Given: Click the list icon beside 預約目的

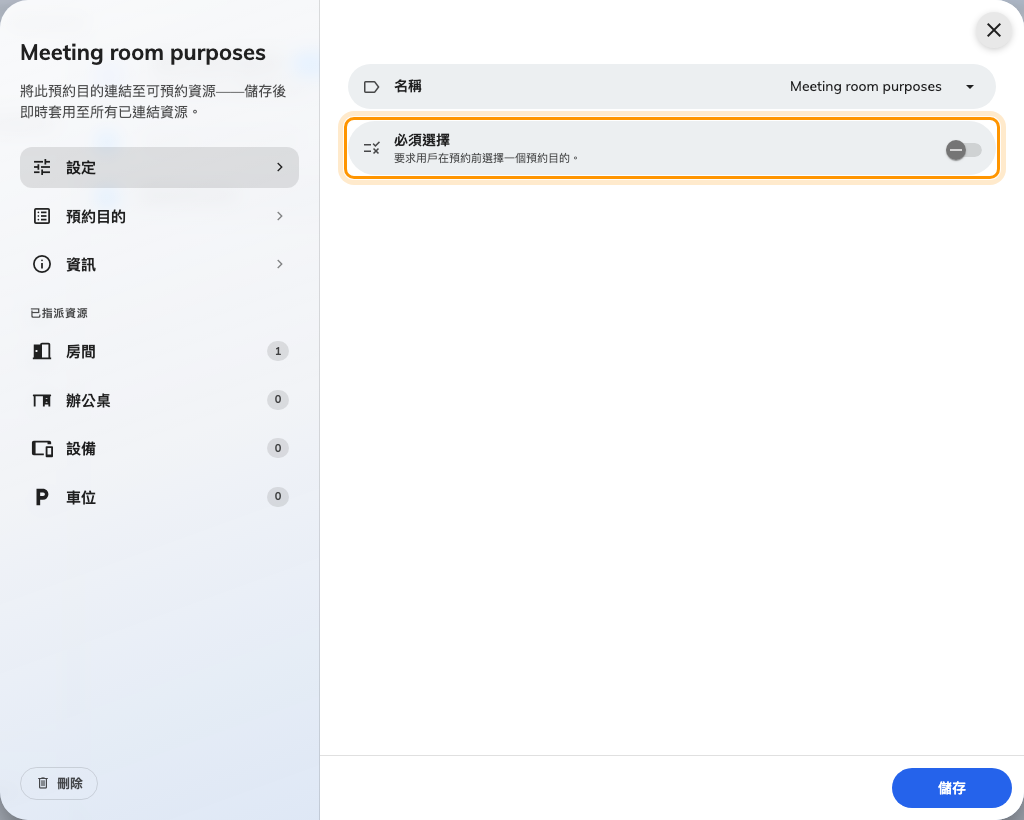Looking at the screenshot, I should click(42, 216).
